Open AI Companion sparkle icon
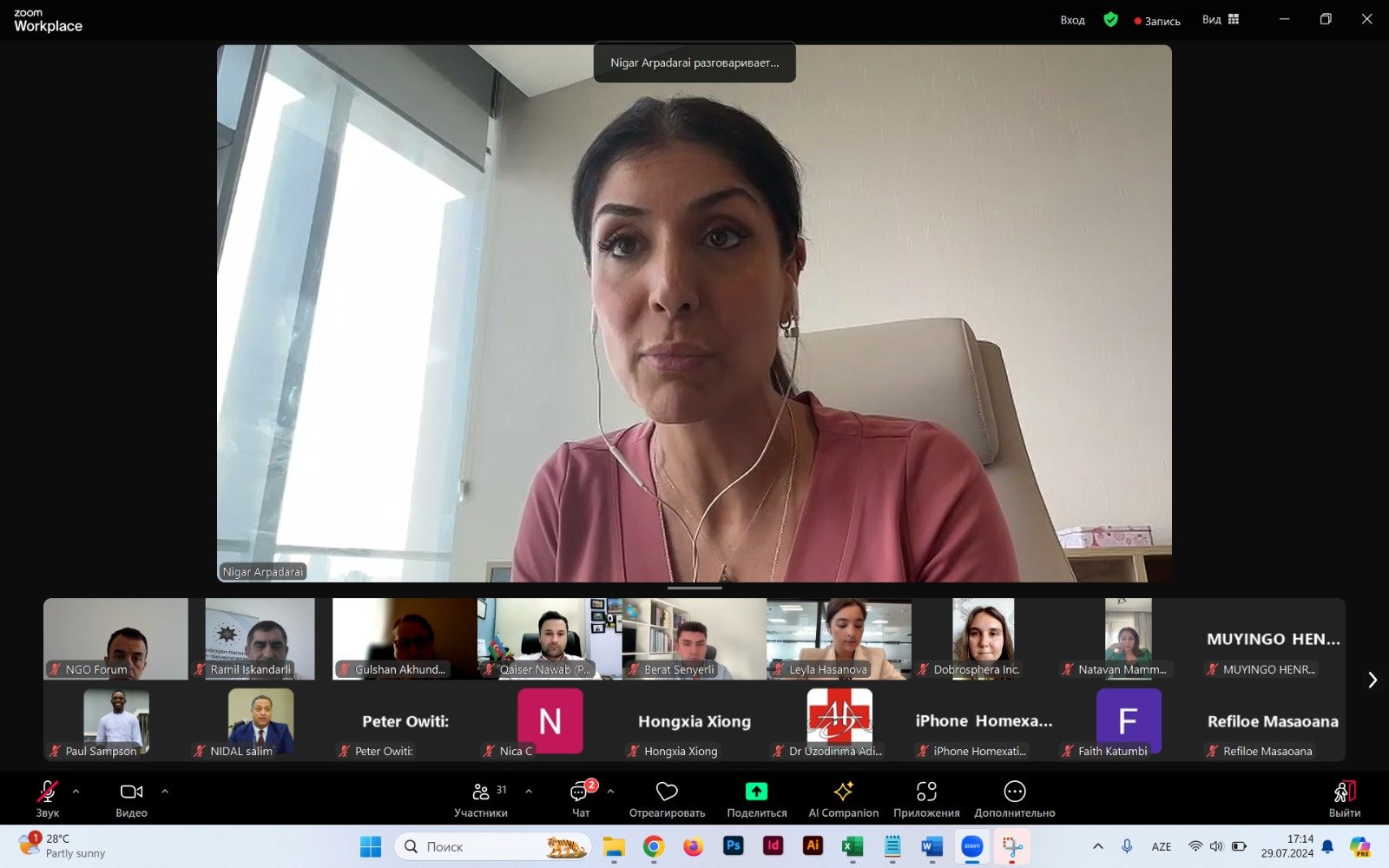This screenshot has height=868, width=1389. pos(843,792)
